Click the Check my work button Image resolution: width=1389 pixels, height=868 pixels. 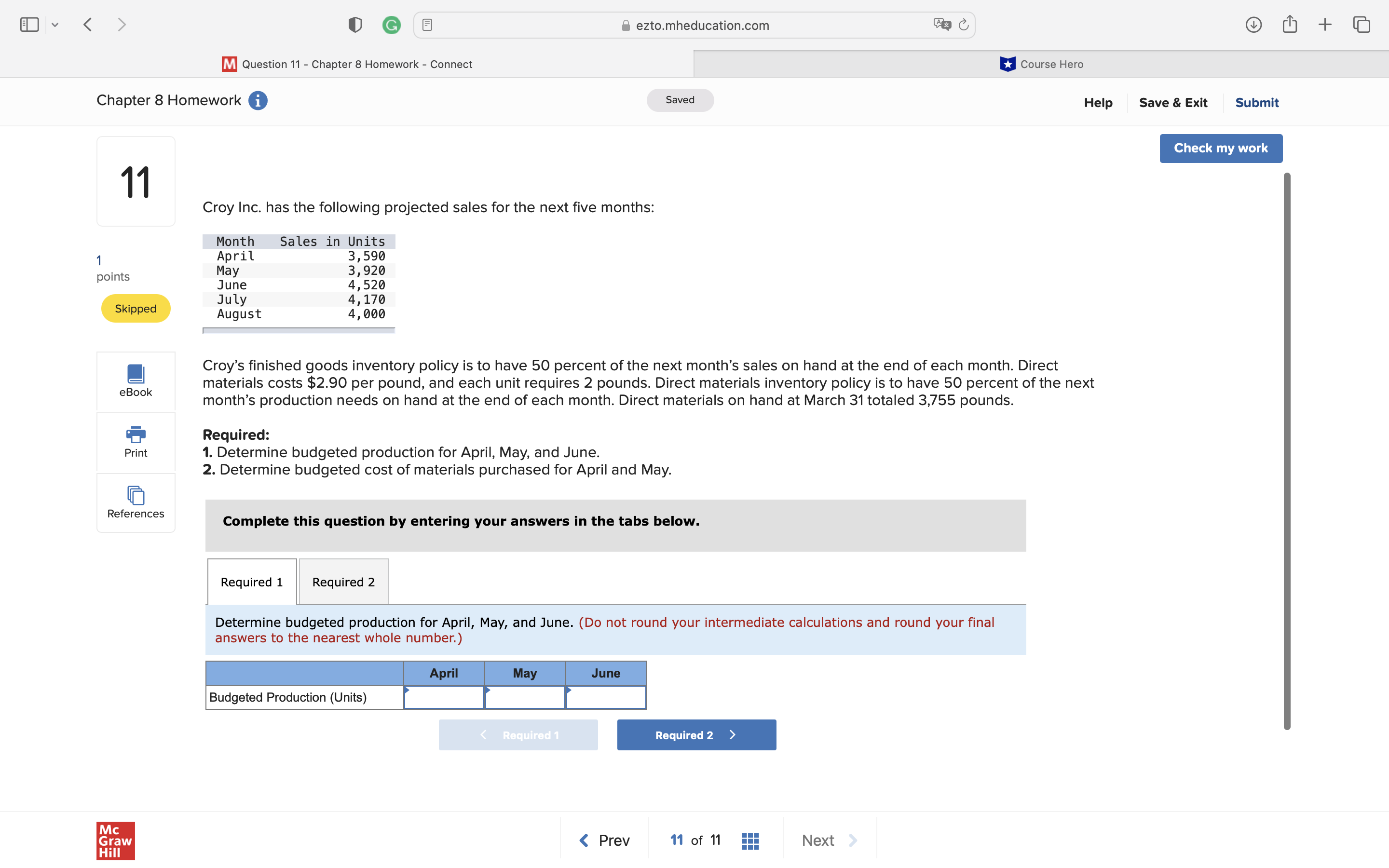1221,148
